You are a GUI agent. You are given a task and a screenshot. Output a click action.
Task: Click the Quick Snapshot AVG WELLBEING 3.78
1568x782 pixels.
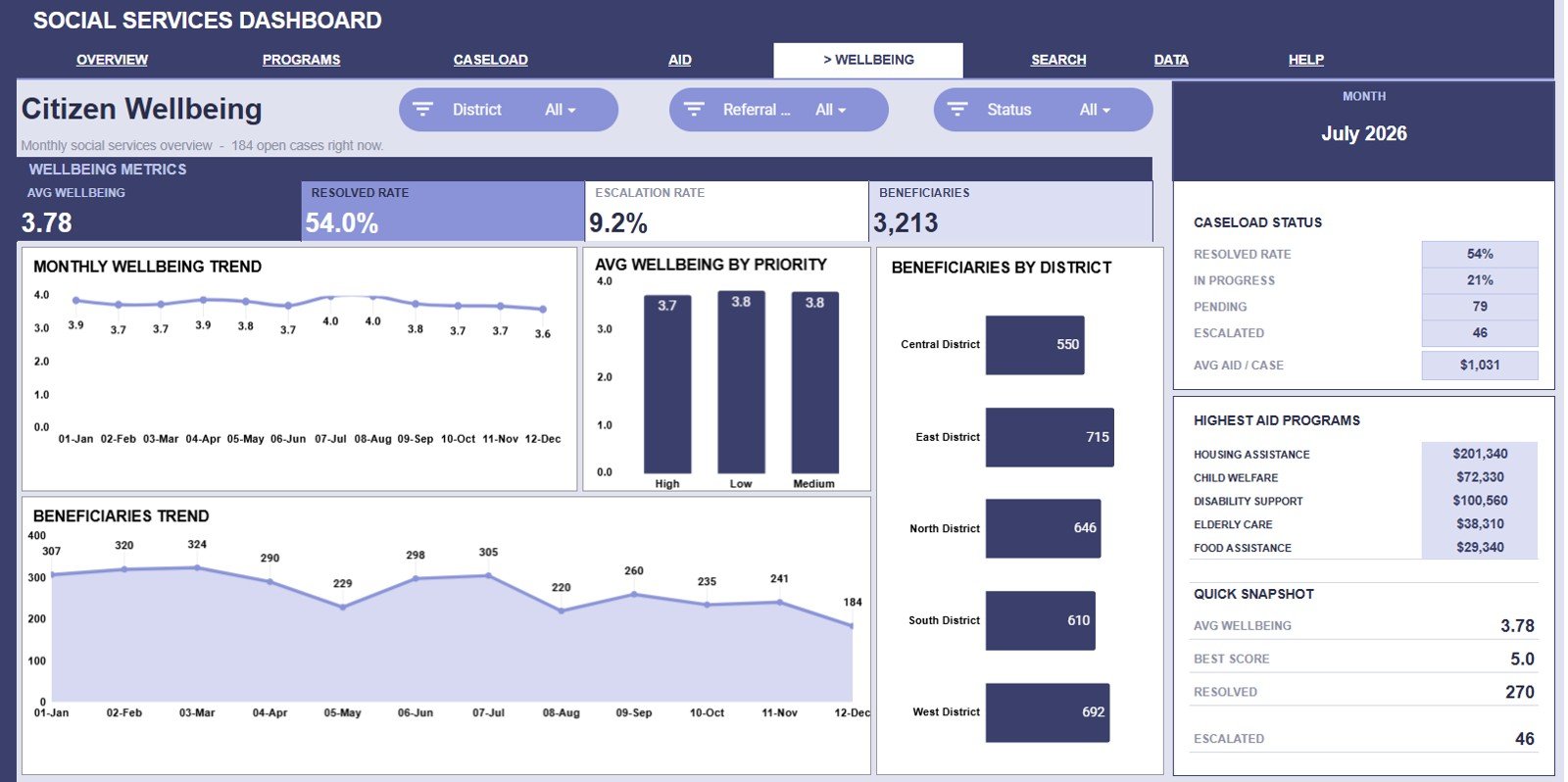(x=1517, y=626)
